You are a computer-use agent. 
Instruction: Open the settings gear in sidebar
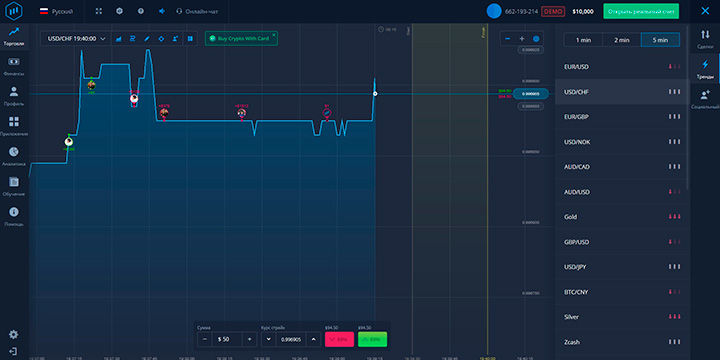[x=14, y=334]
